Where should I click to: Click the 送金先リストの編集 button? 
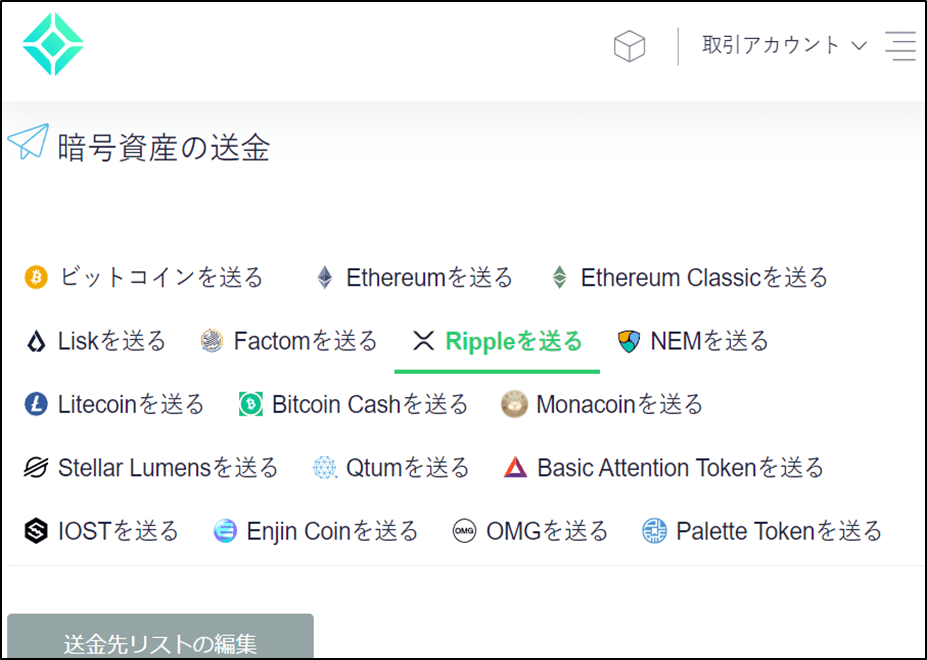click(160, 637)
